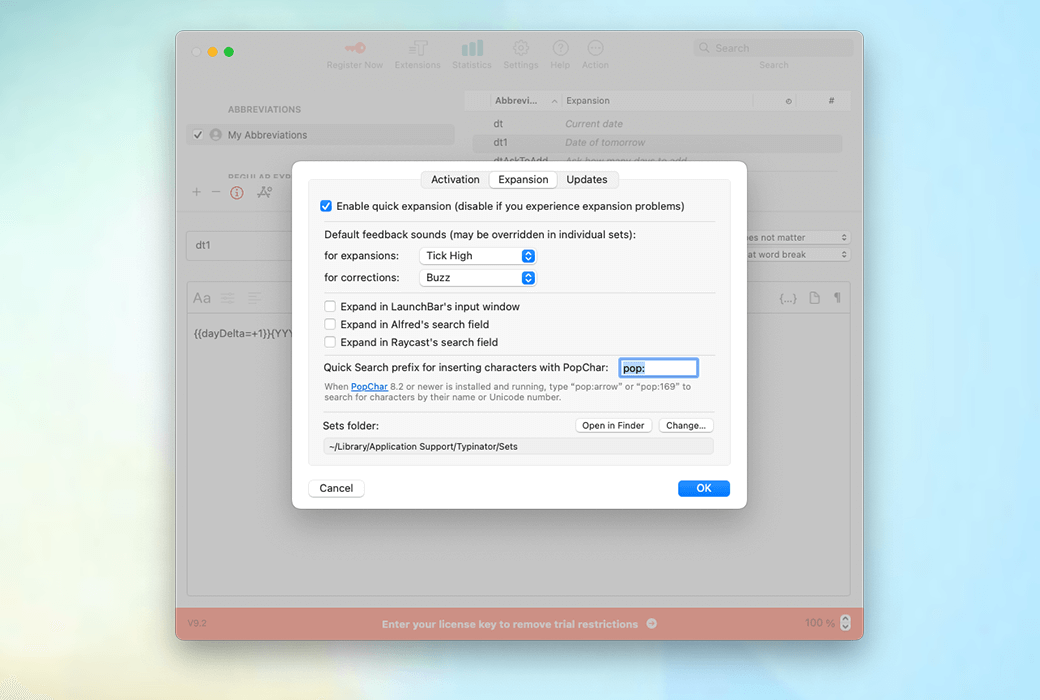Follow the PopChar link
Image resolution: width=1040 pixels, height=700 pixels.
(x=369, y=387)
